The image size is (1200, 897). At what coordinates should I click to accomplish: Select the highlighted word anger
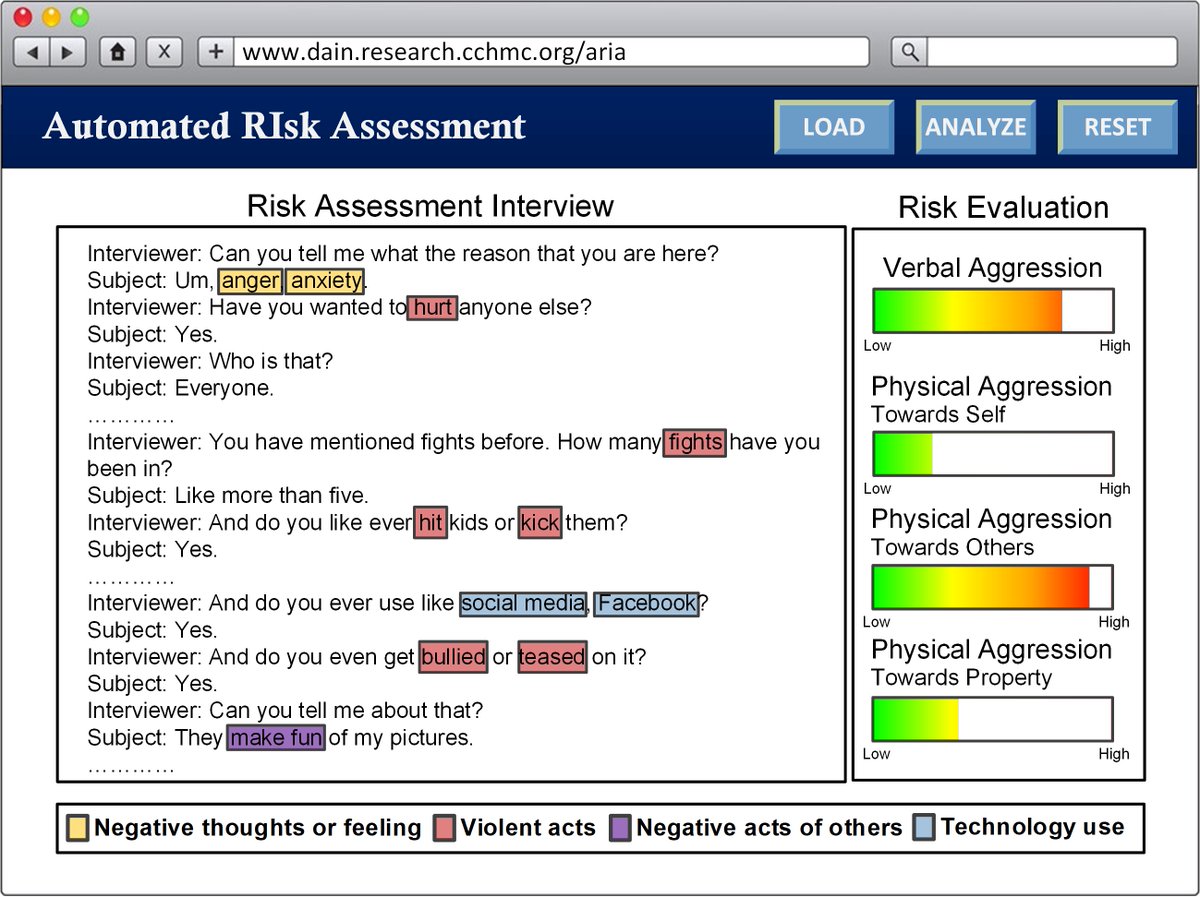tap(251, 281)
